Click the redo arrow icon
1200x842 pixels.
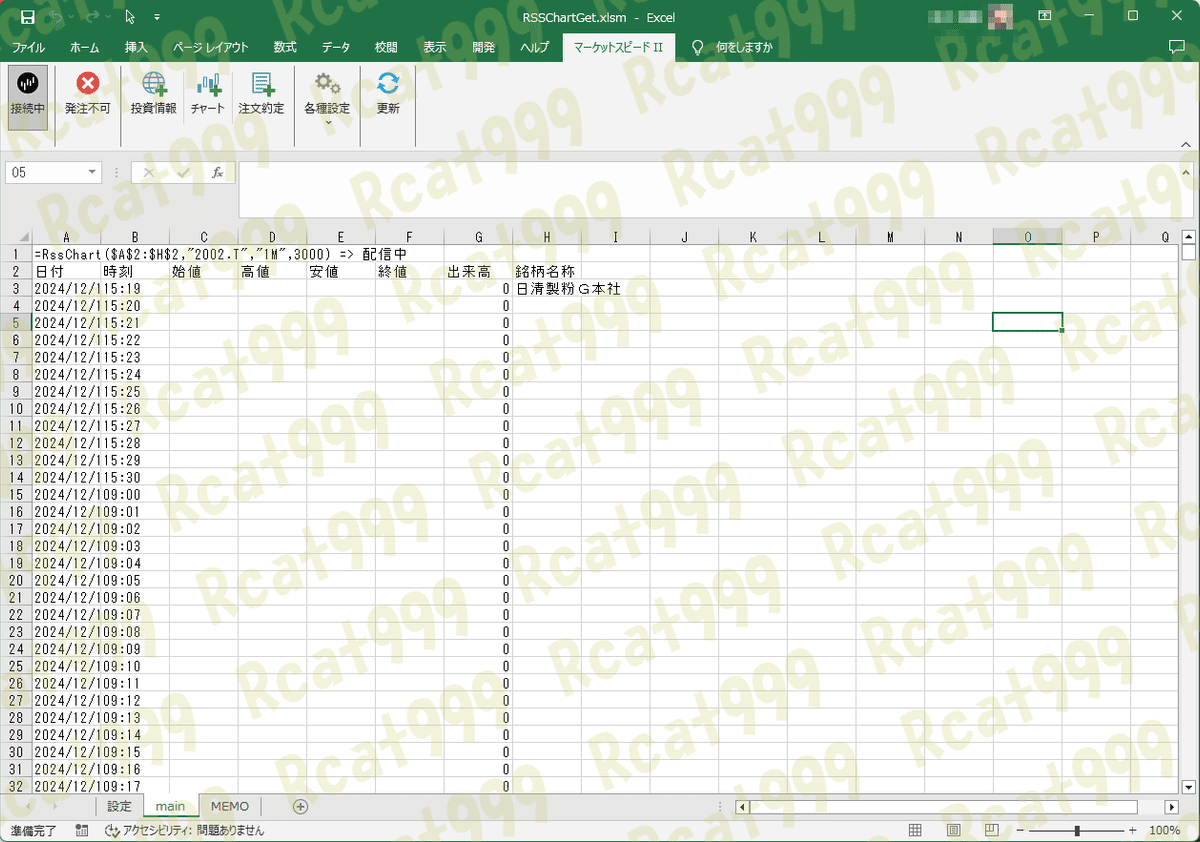tap(92, 17)
